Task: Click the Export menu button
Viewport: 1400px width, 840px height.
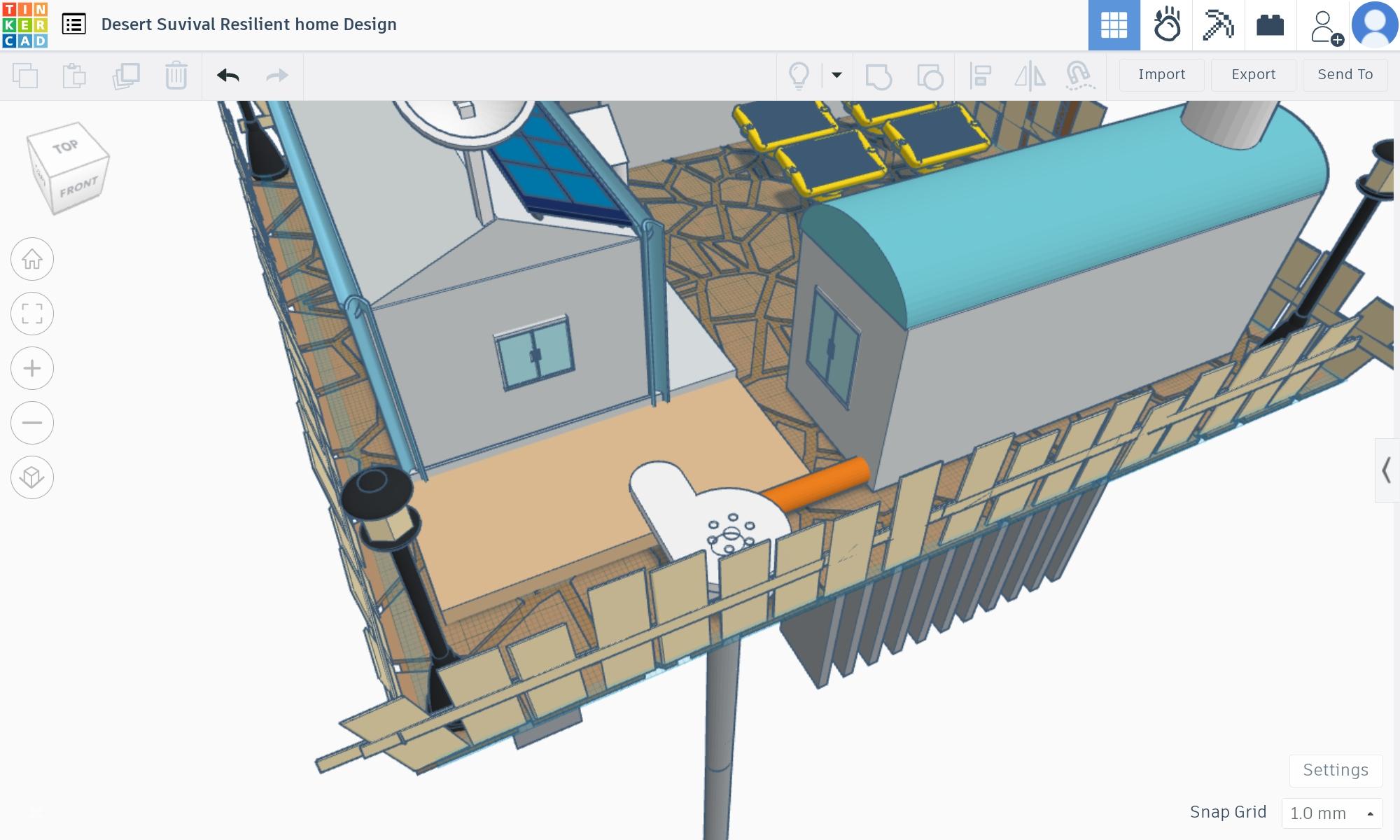Action: pos(1252,74)
